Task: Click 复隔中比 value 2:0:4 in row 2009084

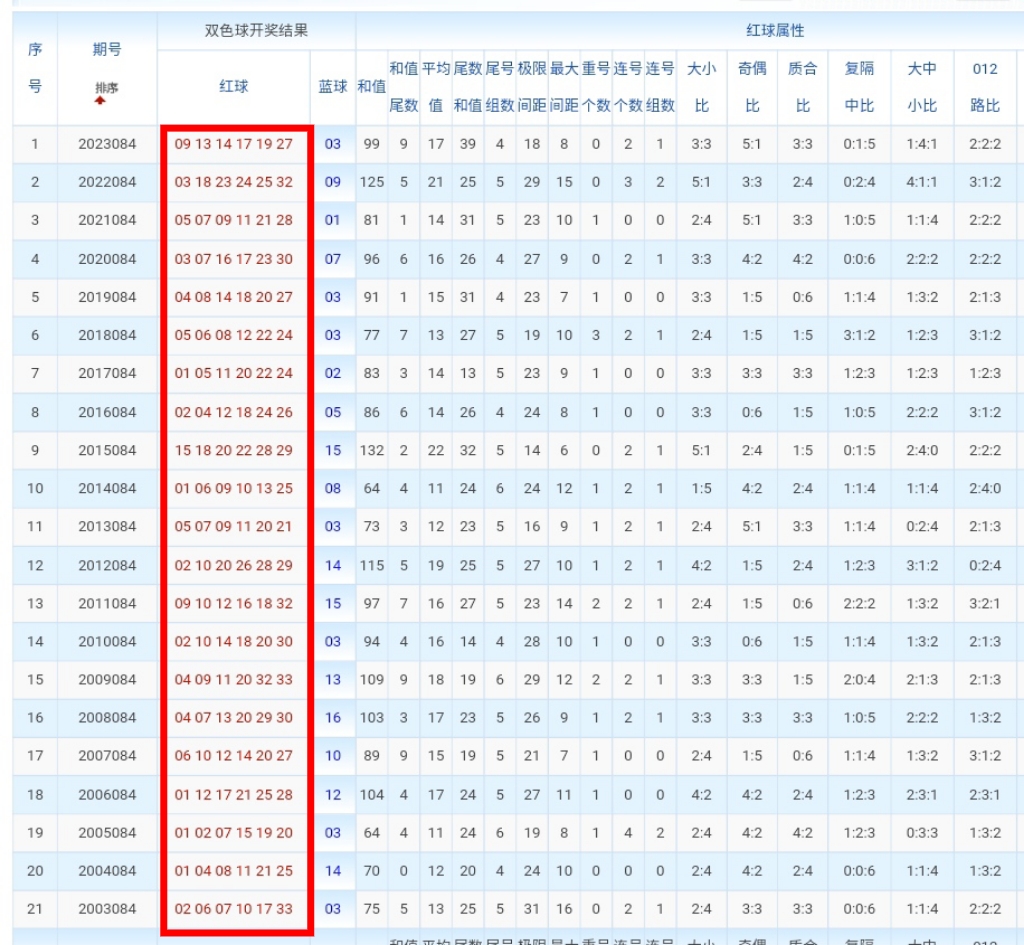Action: click(859, 679)
